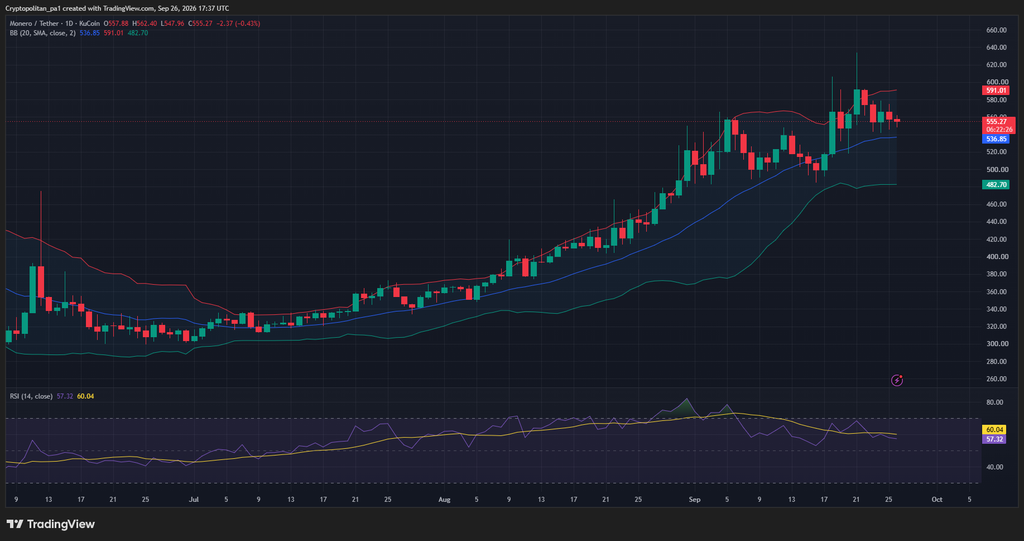Screen dimensions: 1024x541
Task: Click the red 591.01 upper band price label
Action: (995, 91)
